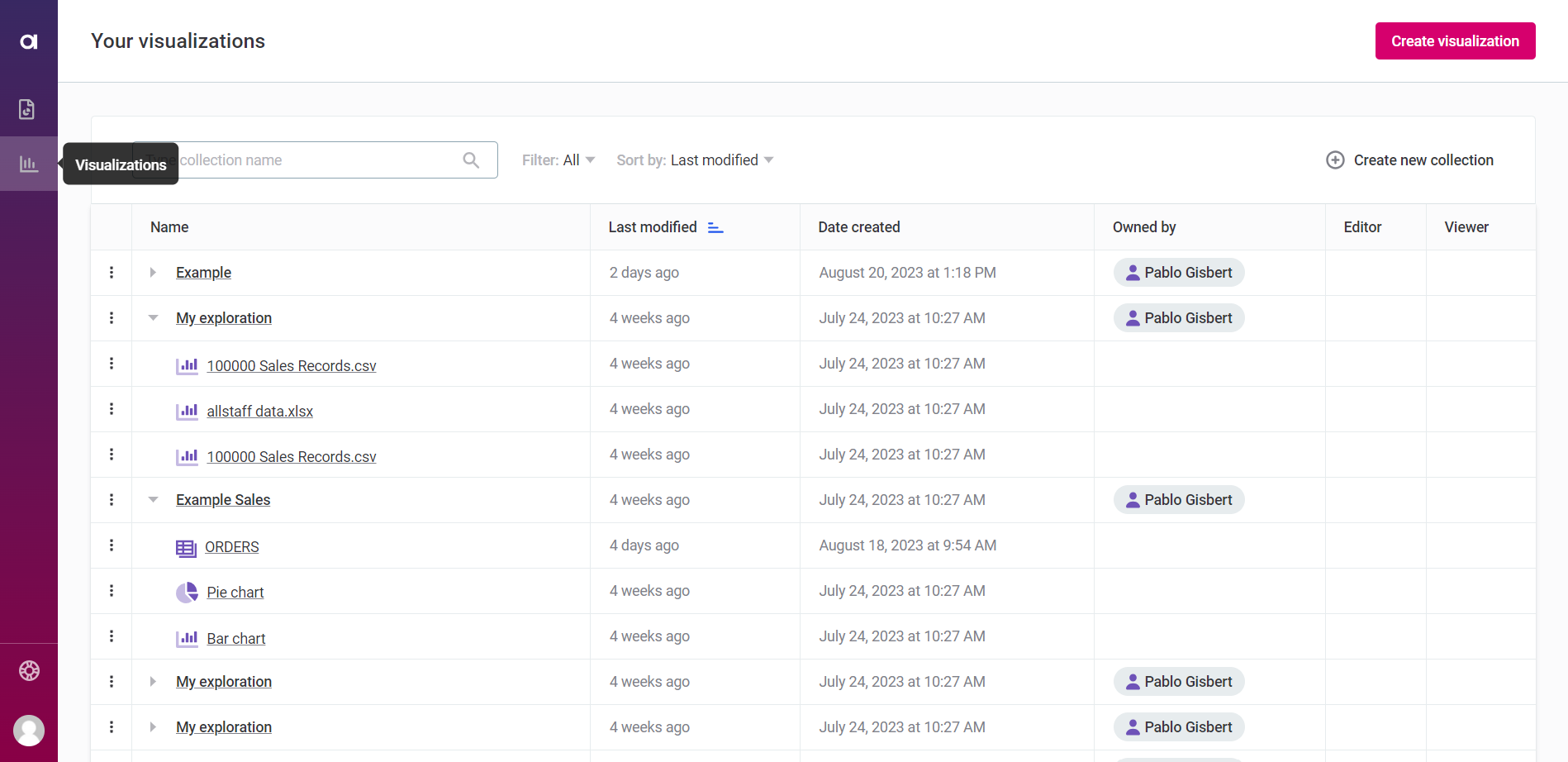Click the Create visualization button
1568x762 pixels.
(x=1455, y=40)
